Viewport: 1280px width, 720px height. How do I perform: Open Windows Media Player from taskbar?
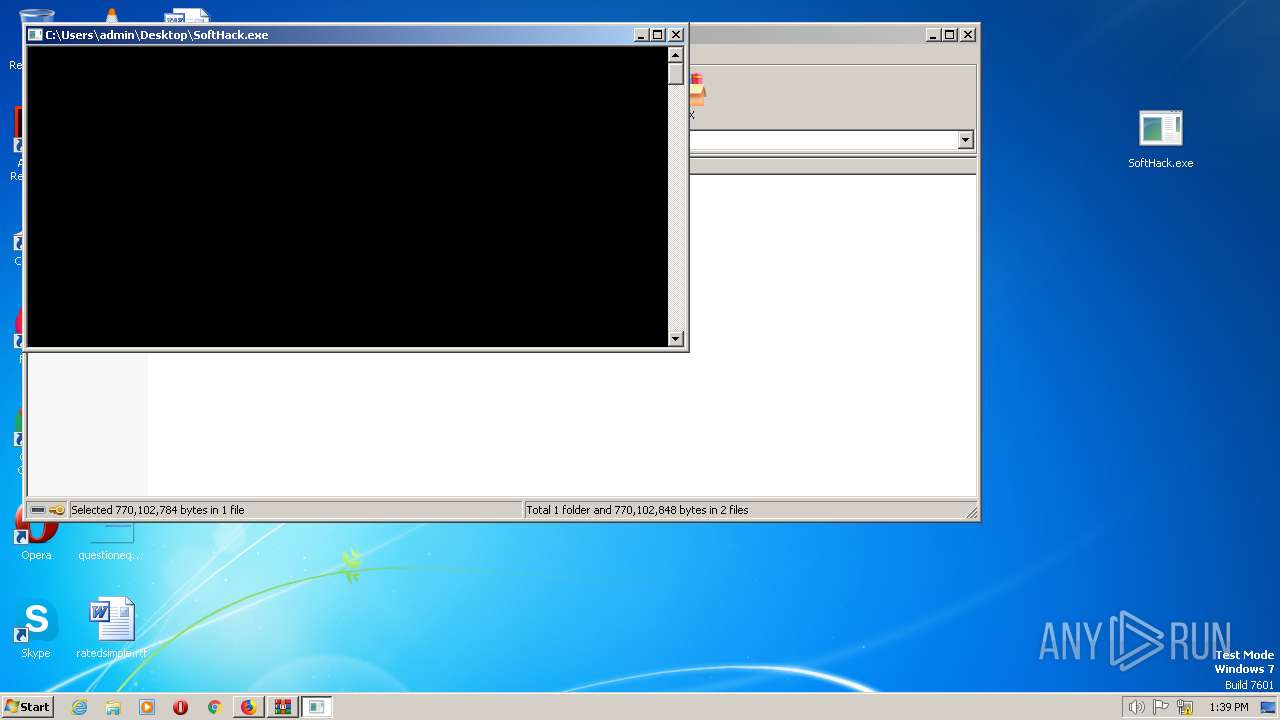tap(147, 707)
